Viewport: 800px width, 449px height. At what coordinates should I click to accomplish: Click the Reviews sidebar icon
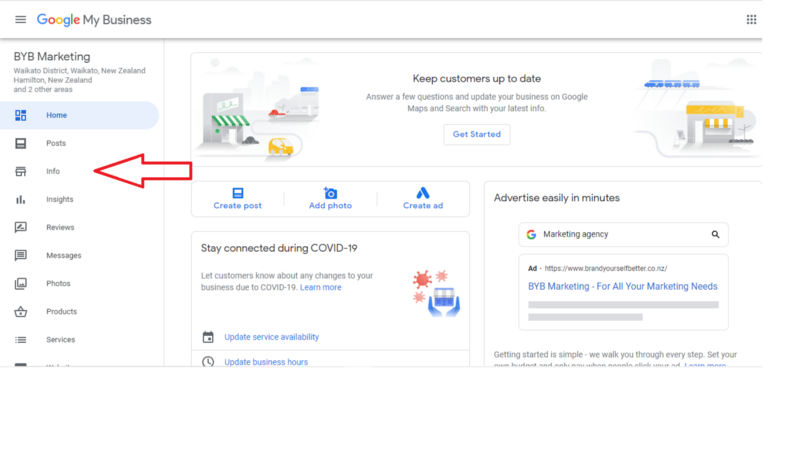[20, 228]
